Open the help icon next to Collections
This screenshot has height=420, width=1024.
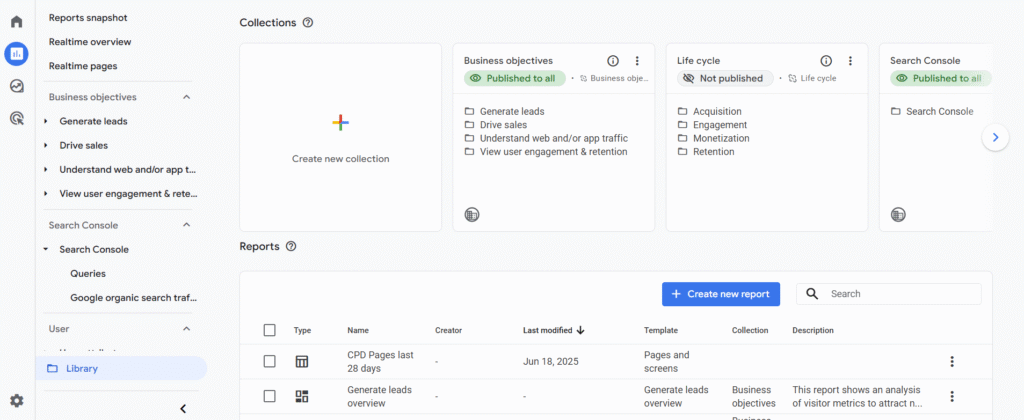coord(308,22)
